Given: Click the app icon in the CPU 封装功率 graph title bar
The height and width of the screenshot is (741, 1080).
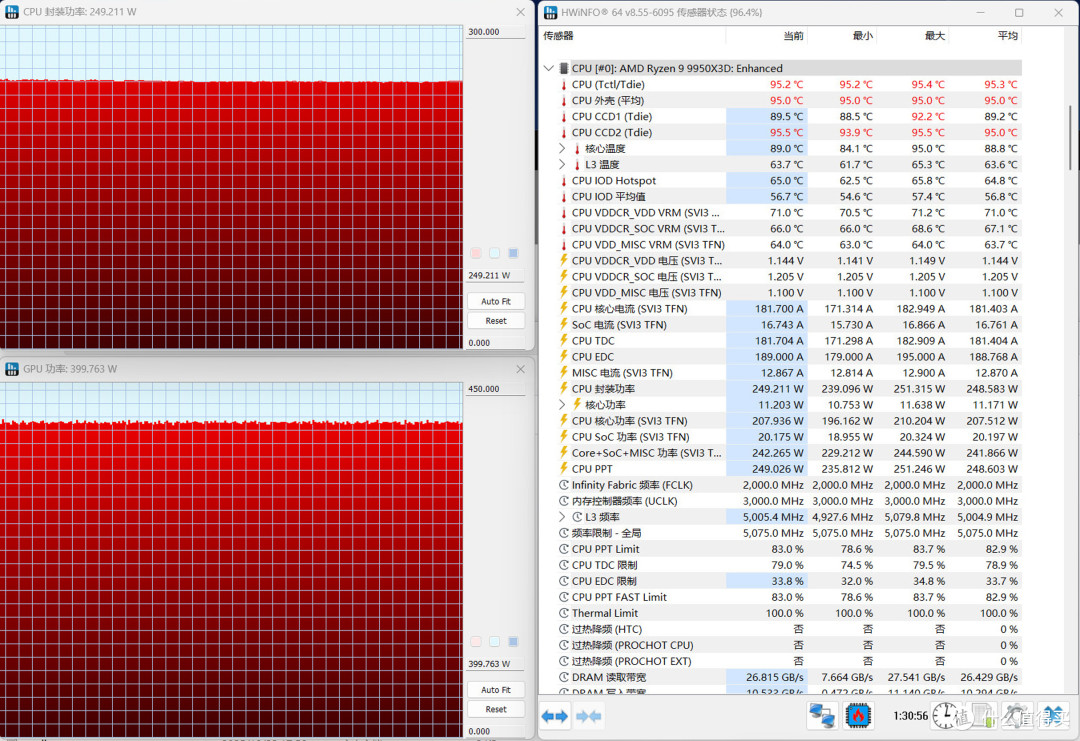Looking at the screenshot, I should pyautogui.click(x=12, y=12).
